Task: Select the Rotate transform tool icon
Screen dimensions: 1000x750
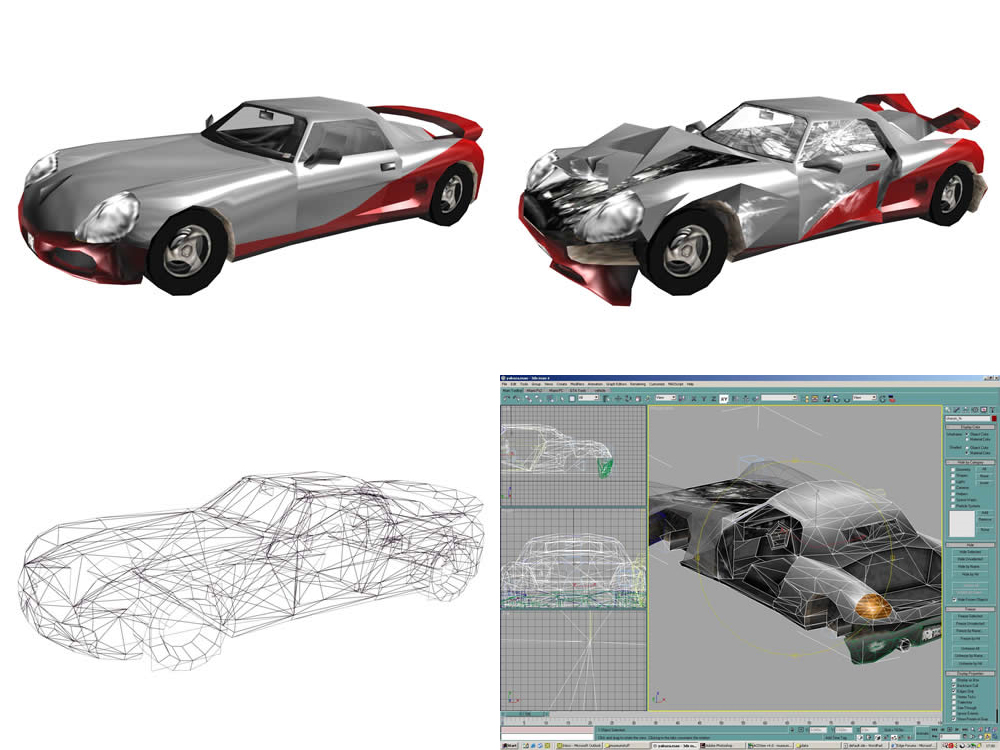Action: pos(628,399)
